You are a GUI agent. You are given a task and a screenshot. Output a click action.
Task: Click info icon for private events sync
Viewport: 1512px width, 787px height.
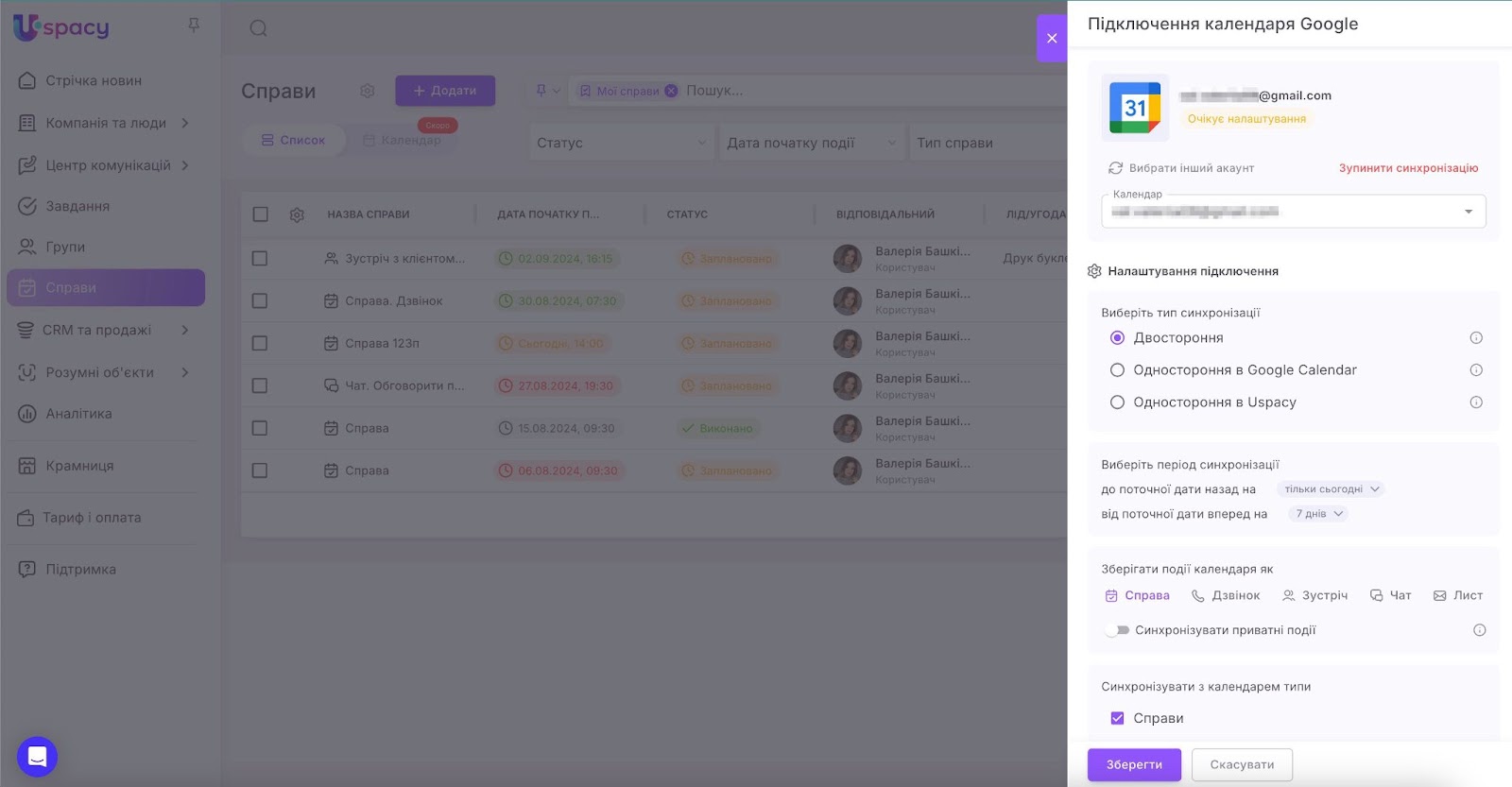pyautogui.click(x=1479, y=630)
